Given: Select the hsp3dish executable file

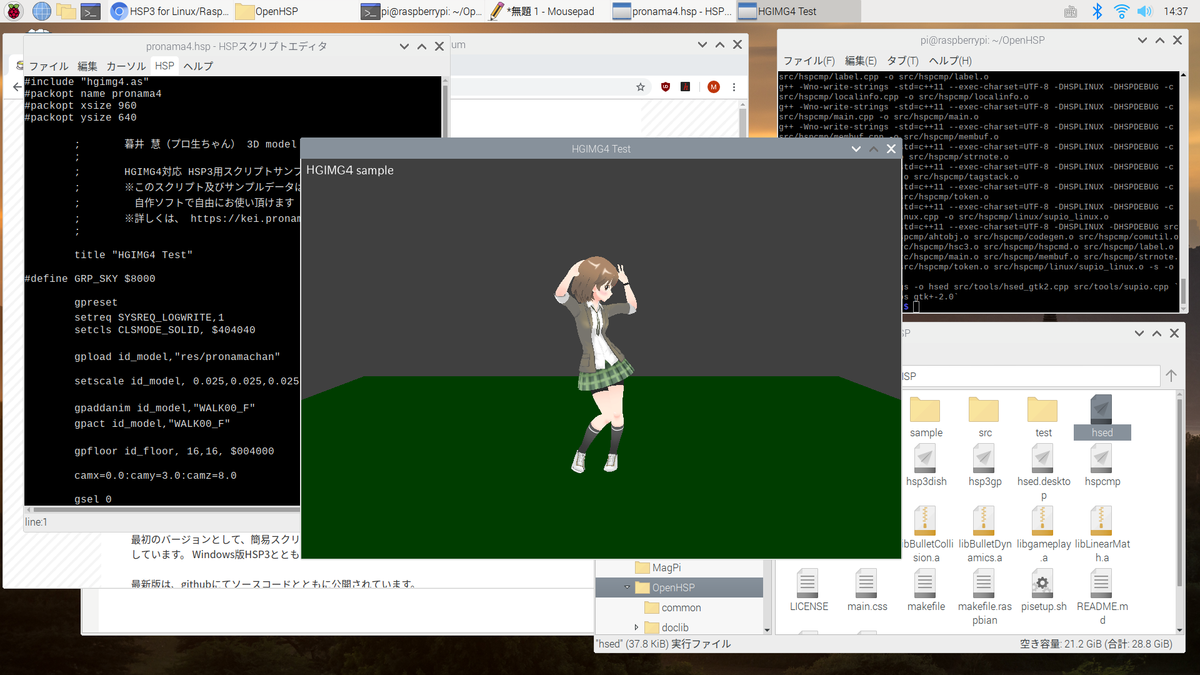Looking at the screenshot, I should (x=926, y=466).
